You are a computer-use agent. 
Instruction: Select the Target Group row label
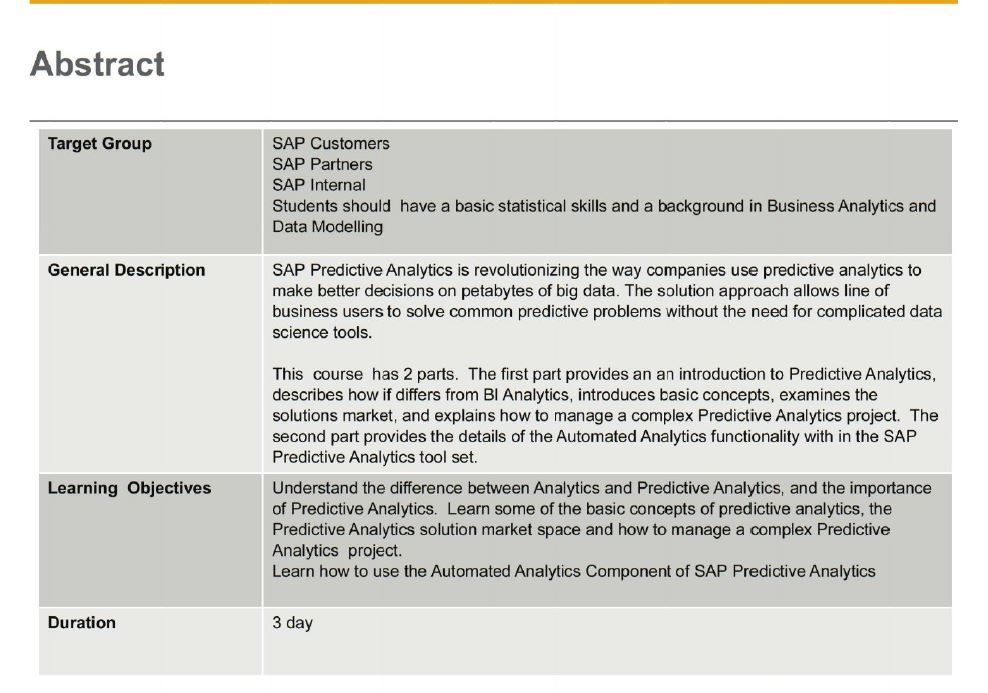(x=100, y=144)
